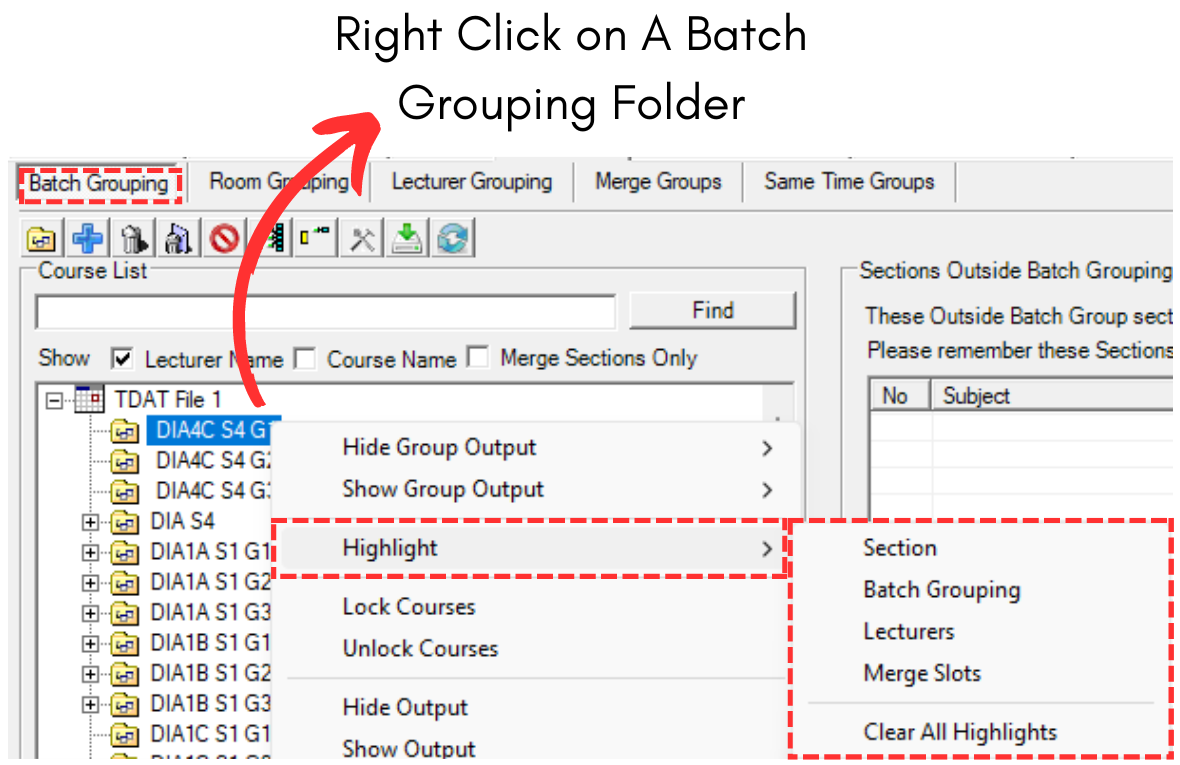
Task: Click the folder icon in the grouping toolbar
Action: (x=42, y=239)
